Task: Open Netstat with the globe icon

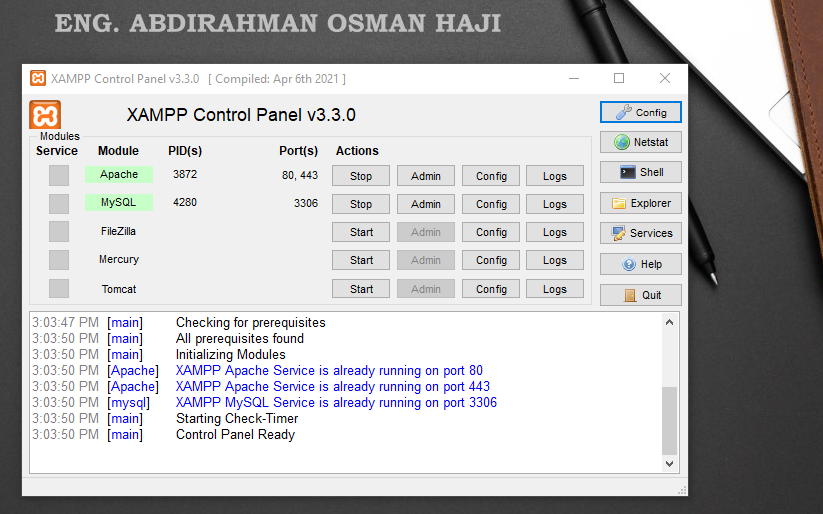Action: (x=641, y=142)
